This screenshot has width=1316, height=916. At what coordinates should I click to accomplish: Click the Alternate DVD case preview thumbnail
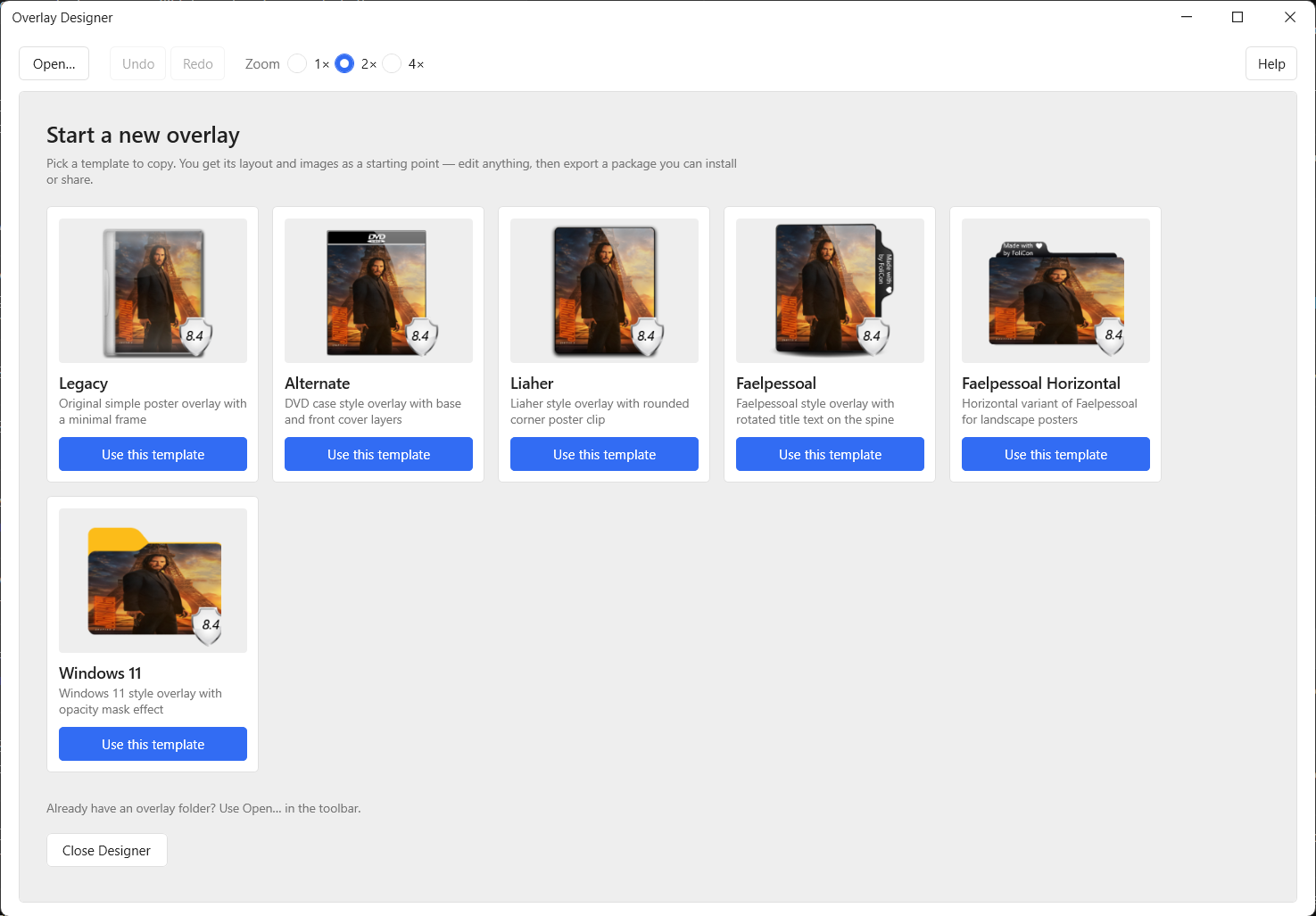pyautogui.click(x=378, y=291)
